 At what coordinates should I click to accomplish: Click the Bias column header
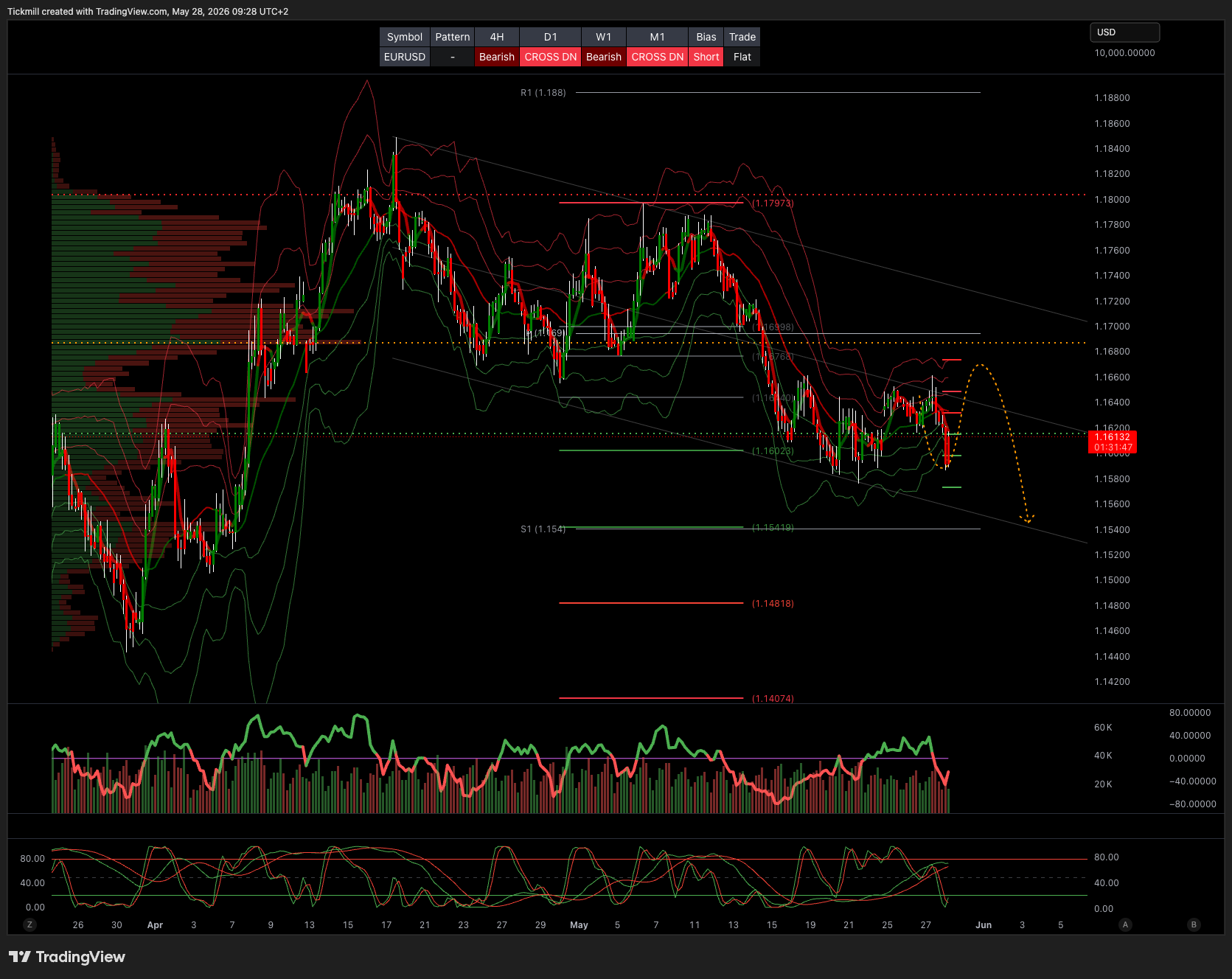point(706,37)
